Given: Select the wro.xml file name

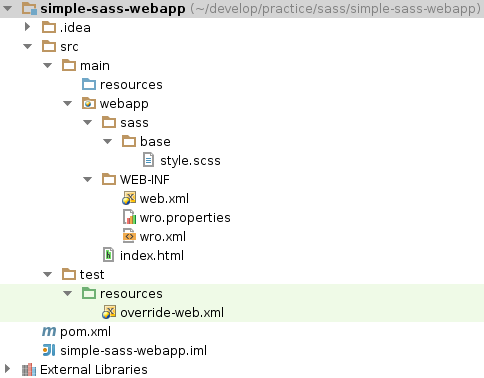Looking at the screenshot, I should pos(163,237).
